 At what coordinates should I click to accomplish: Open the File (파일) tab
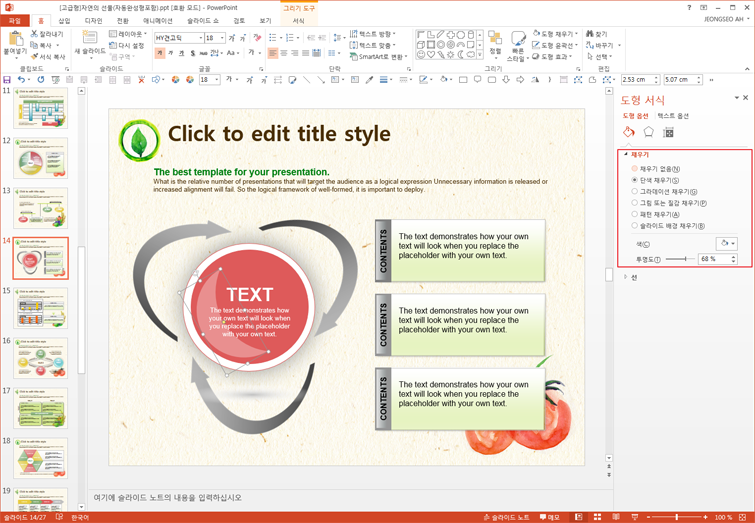point(15,21)
